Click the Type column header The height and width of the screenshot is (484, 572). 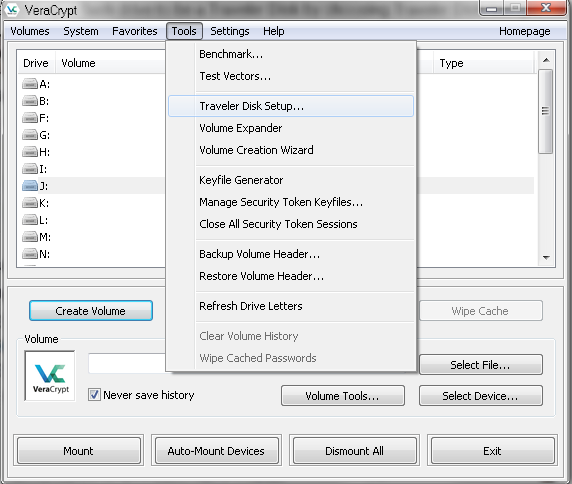(x=484, y=63)
